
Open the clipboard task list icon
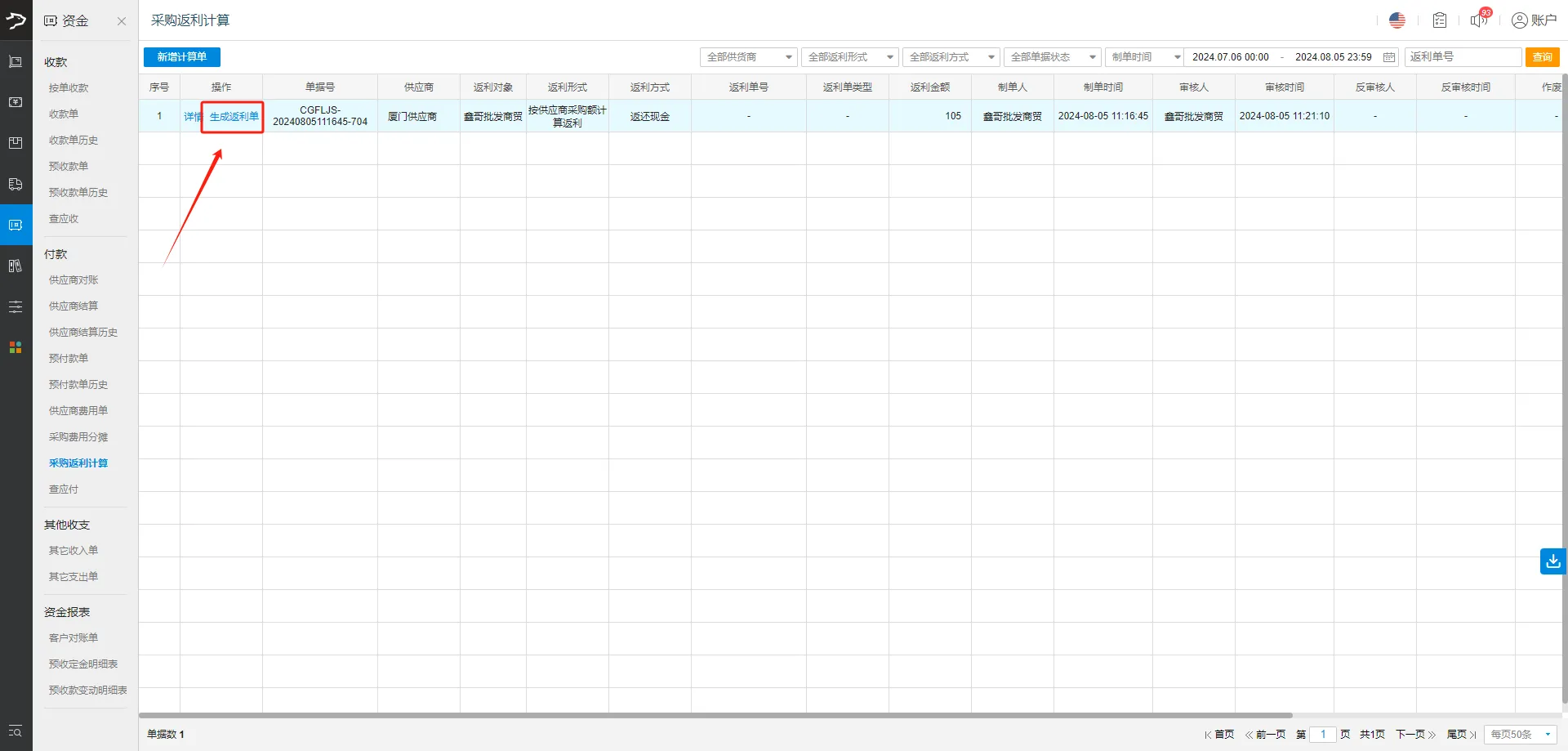point(1439,20)
